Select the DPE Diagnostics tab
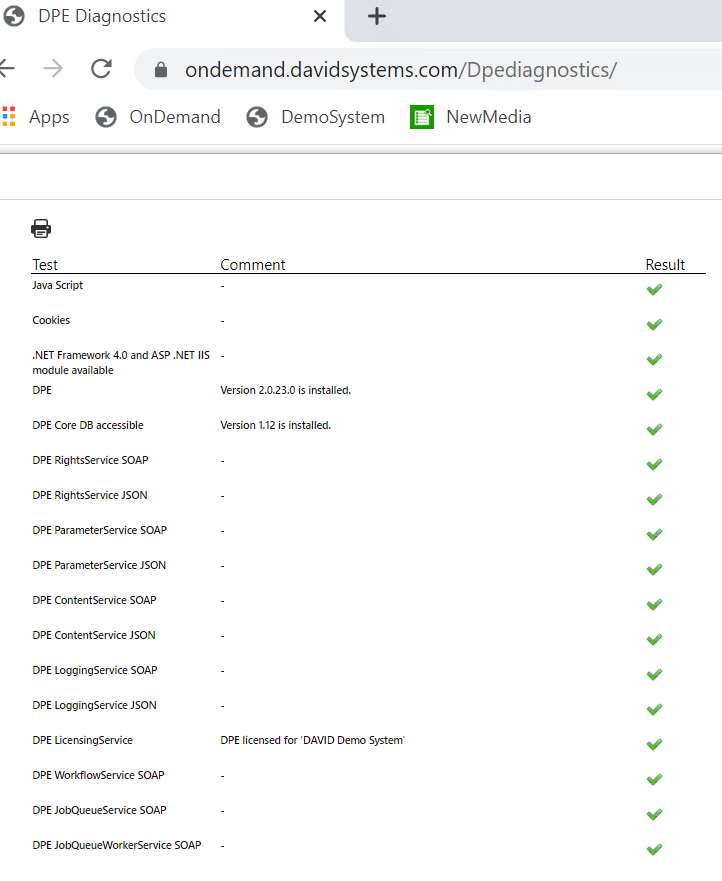 150,17
